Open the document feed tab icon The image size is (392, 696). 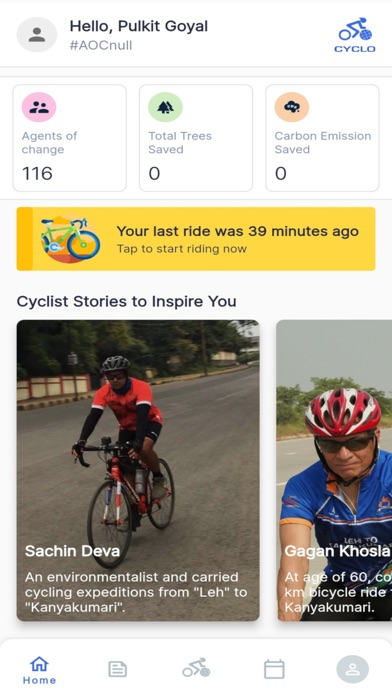[118, 669]
